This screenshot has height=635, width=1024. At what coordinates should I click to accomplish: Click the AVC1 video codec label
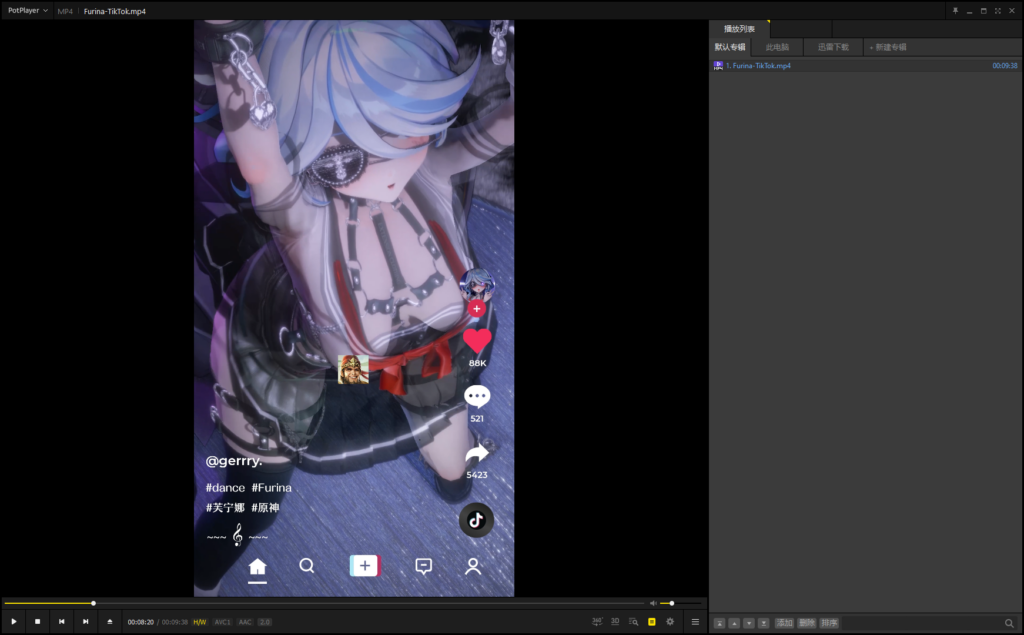click(222, 622)
